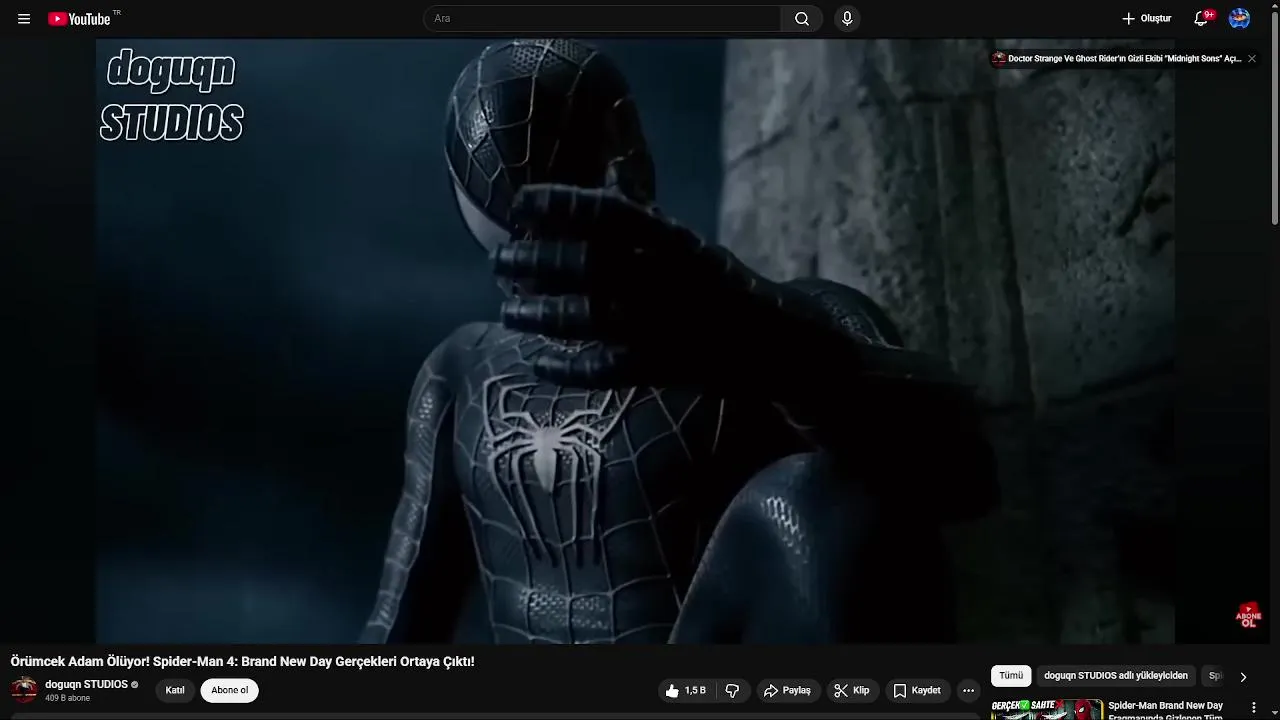Open Spider-Man Brand New Day recommended thumbnail
1280x720 pixels.
tap(1047, 709)
